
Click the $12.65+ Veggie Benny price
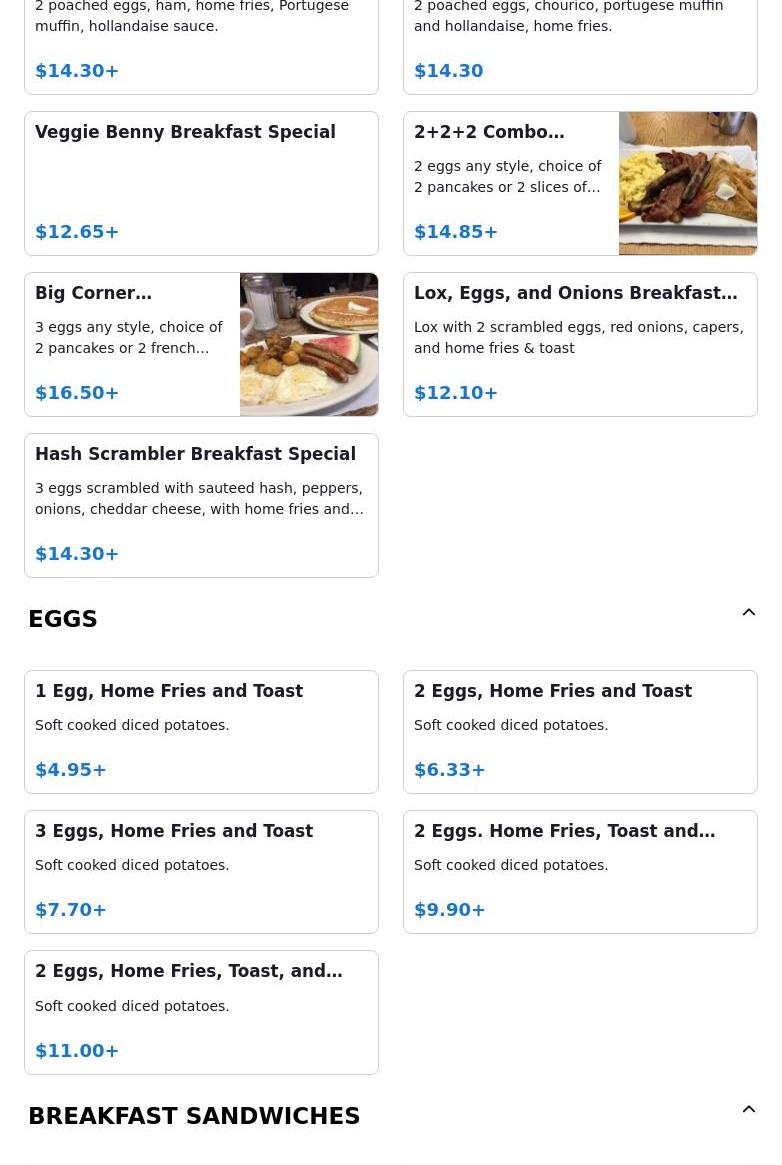click(76, 232)
